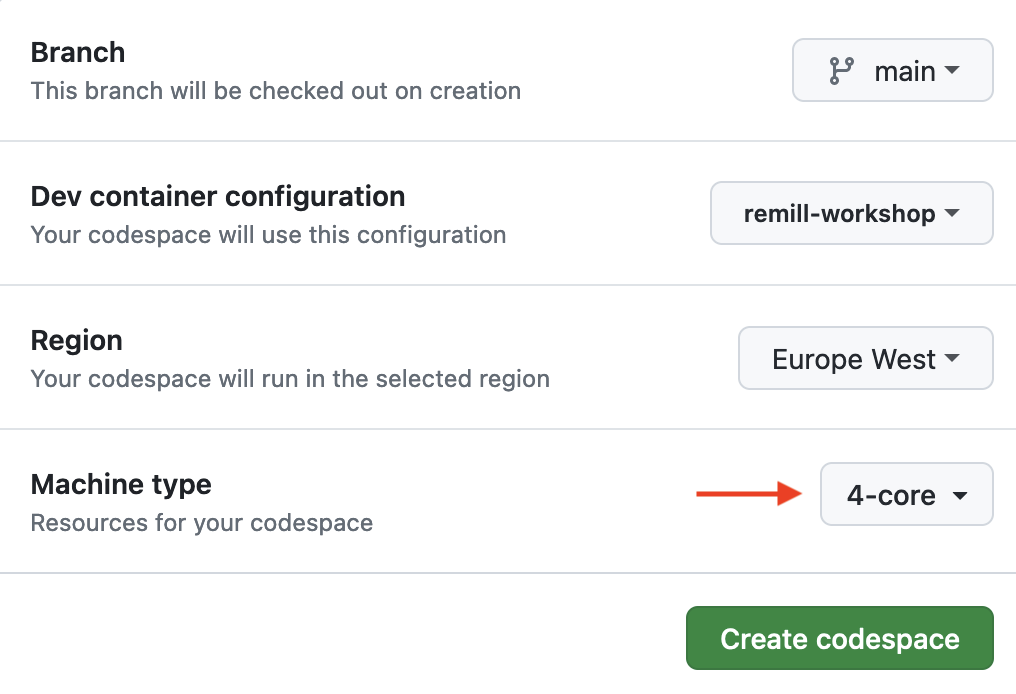Click the Branch heading label
Viewport: 1016px width, 694px height.
[x=78, y=52]
